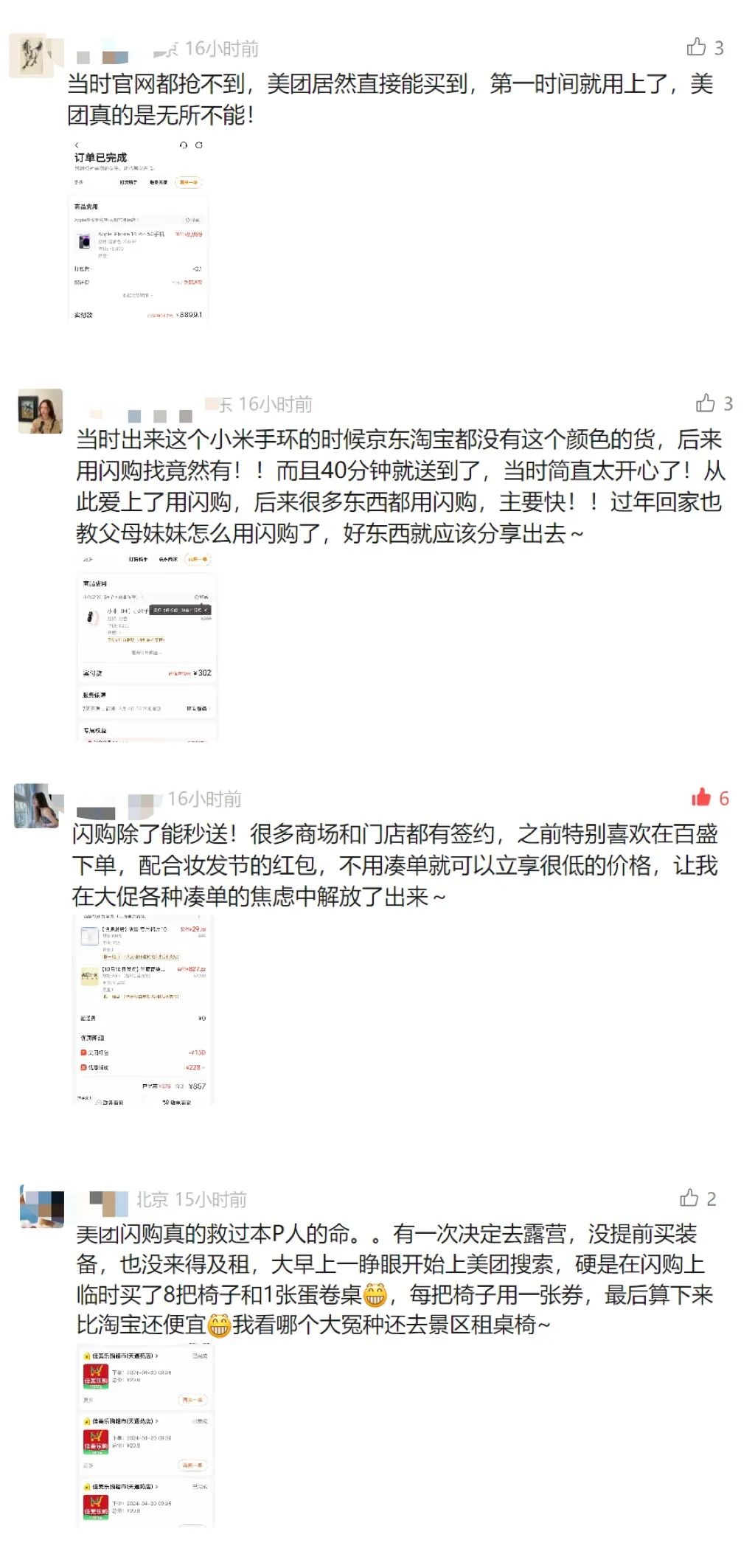Open avatar of the 百盛 shopping commenter
Viewport: 755px width, 1568px height.
click(37, 805)
